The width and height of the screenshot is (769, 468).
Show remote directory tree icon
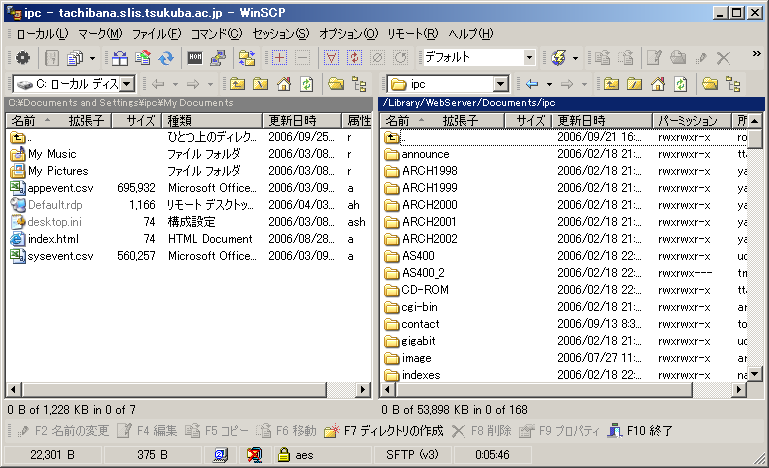coord(733,84)
